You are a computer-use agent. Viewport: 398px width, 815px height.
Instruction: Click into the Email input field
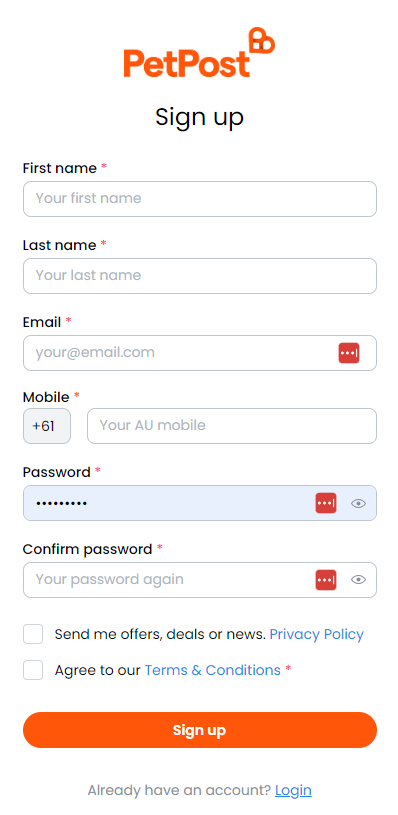pos(200,353)
